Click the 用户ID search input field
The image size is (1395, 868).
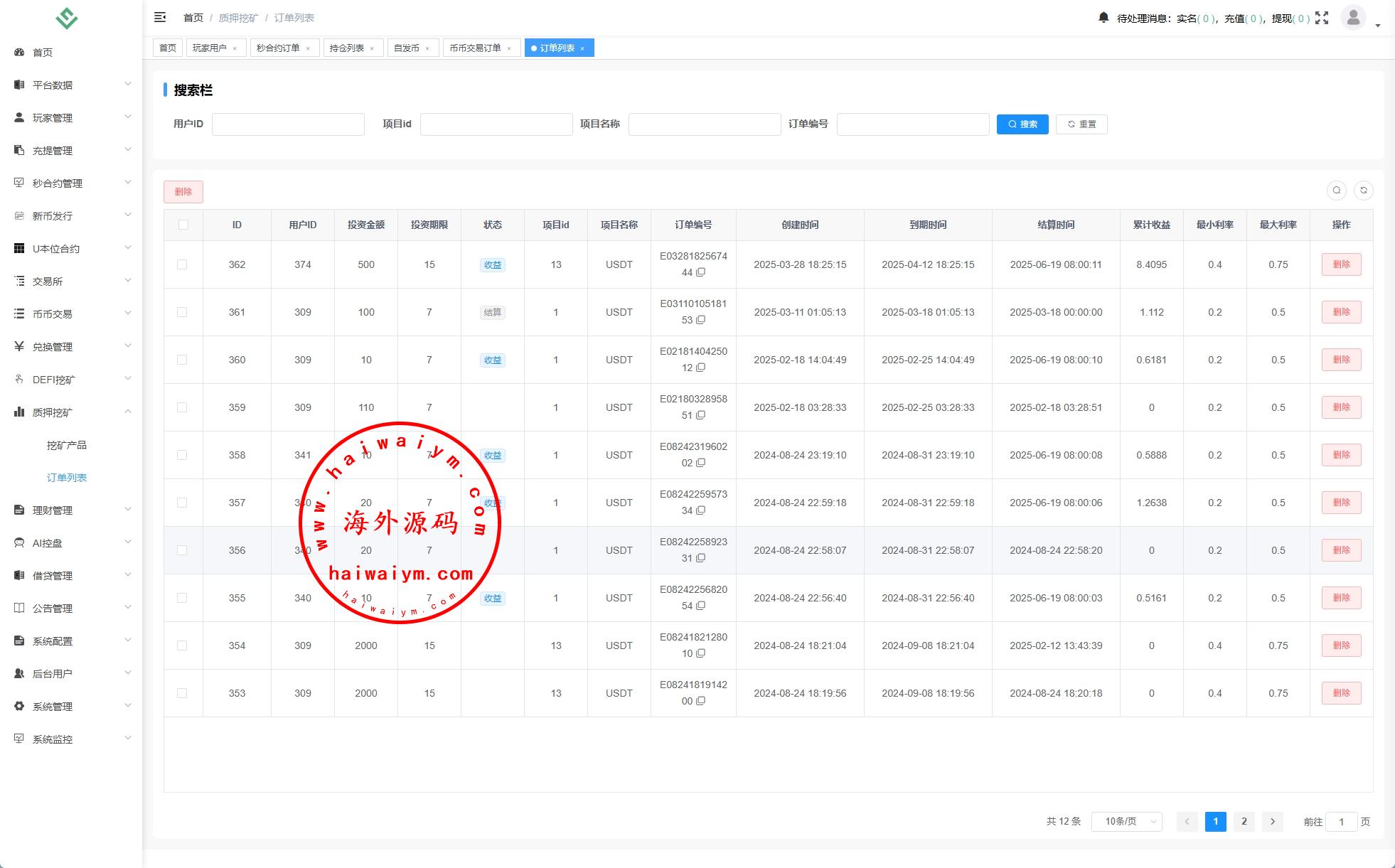pyautogui.click(x=288, y=124)
